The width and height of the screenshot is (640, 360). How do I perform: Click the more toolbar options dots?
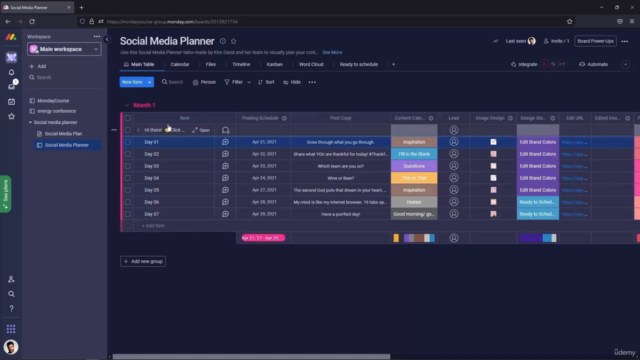[x=312, y=82]
